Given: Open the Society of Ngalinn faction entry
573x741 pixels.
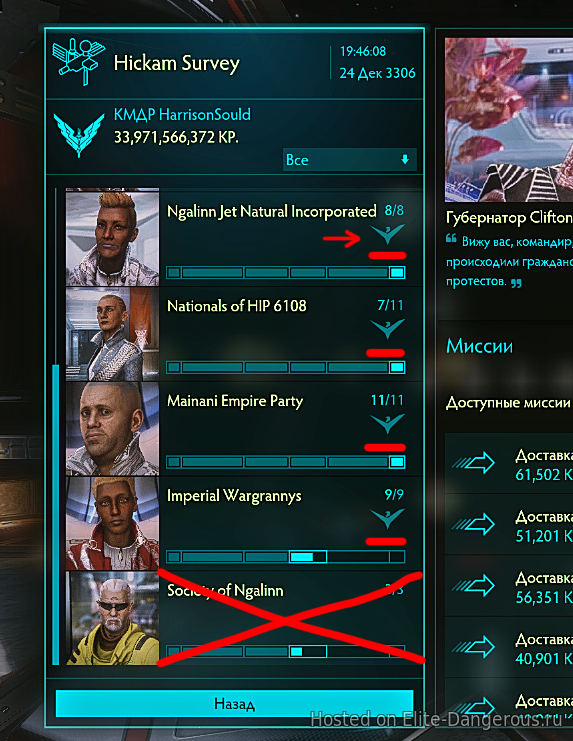Looking at the screenshot, I should tap(243, 618).
